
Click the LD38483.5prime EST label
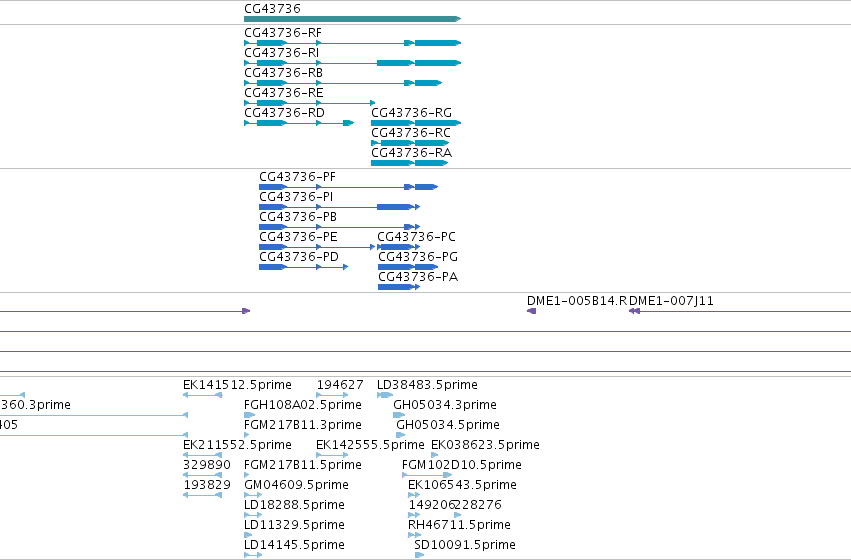pos(427,385)
